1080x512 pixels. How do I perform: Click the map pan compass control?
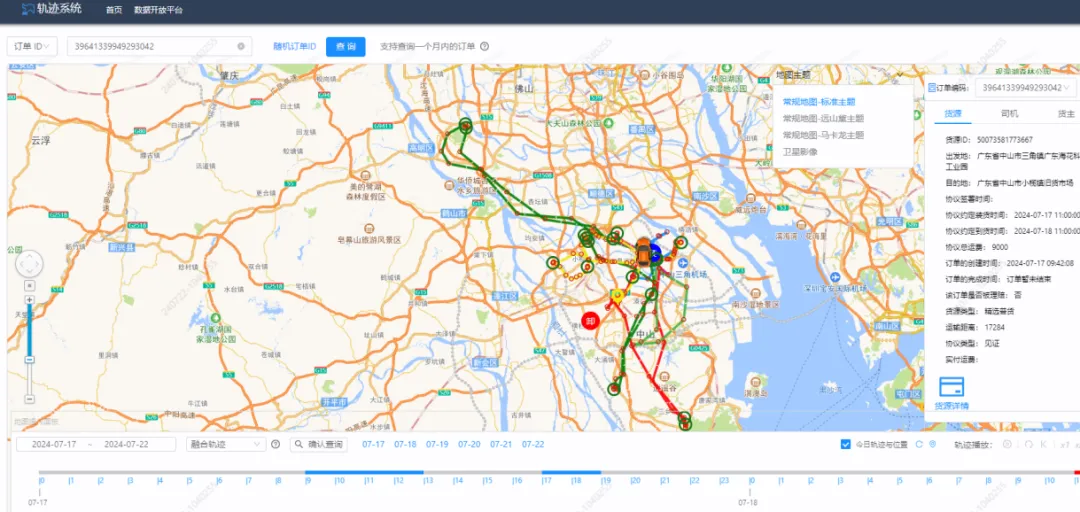30,264
